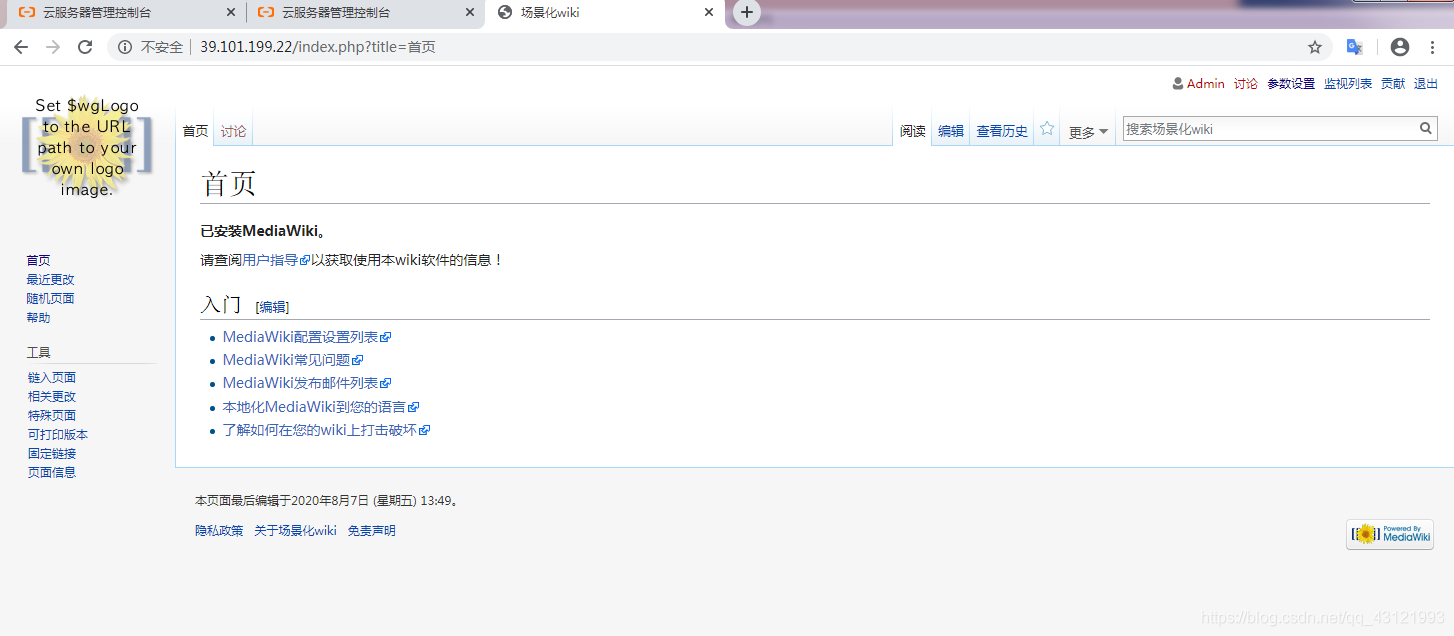Select the 场景化wiki browser tab
The width and height of the screenshot is (1454, 636).
[605, 13]
